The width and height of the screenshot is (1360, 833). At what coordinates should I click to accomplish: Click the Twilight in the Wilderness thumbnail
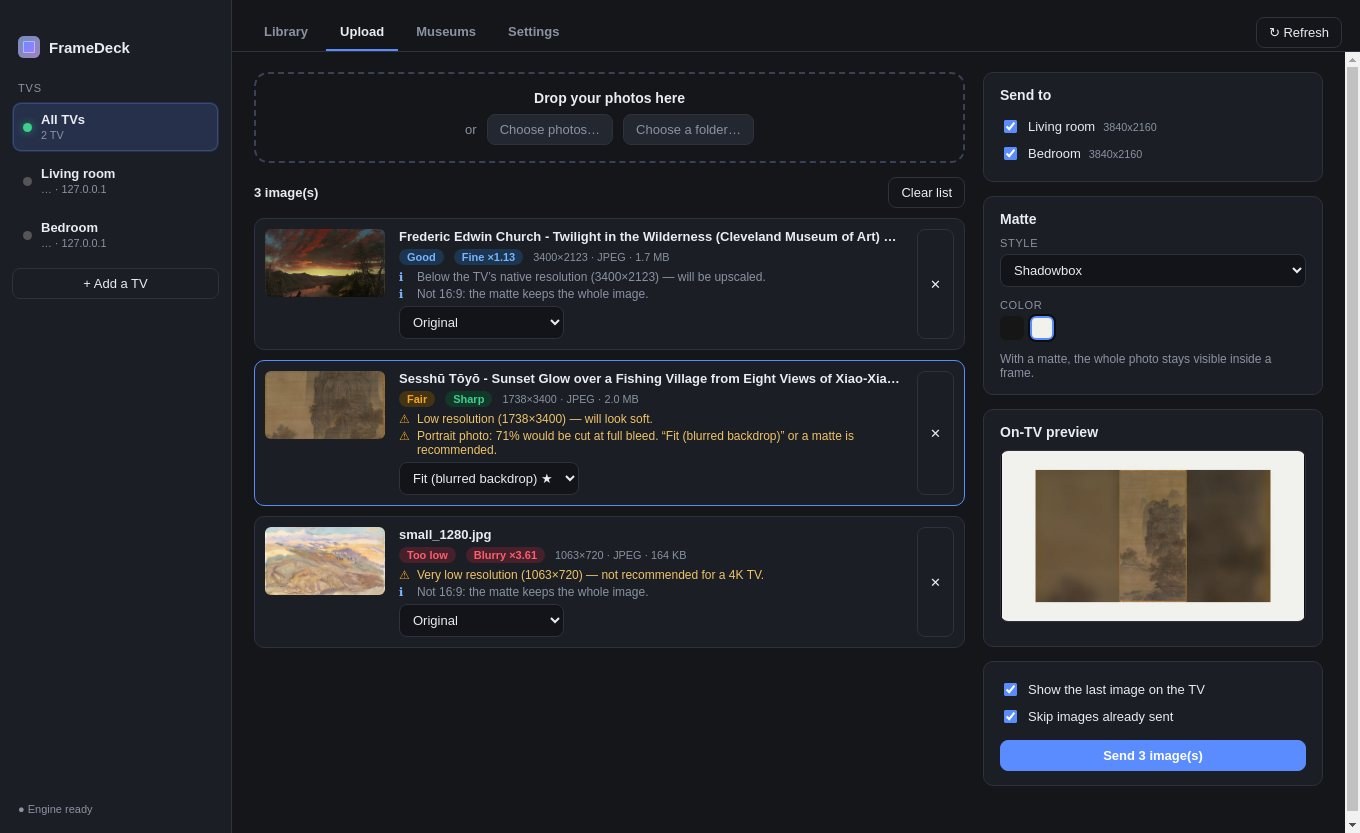coord(325,263)
